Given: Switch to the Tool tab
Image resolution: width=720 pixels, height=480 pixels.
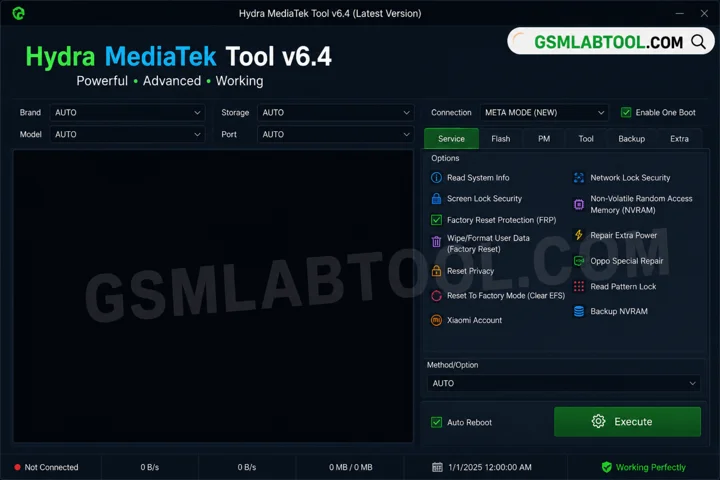Looking at the screenshot, I should [586, 139].
